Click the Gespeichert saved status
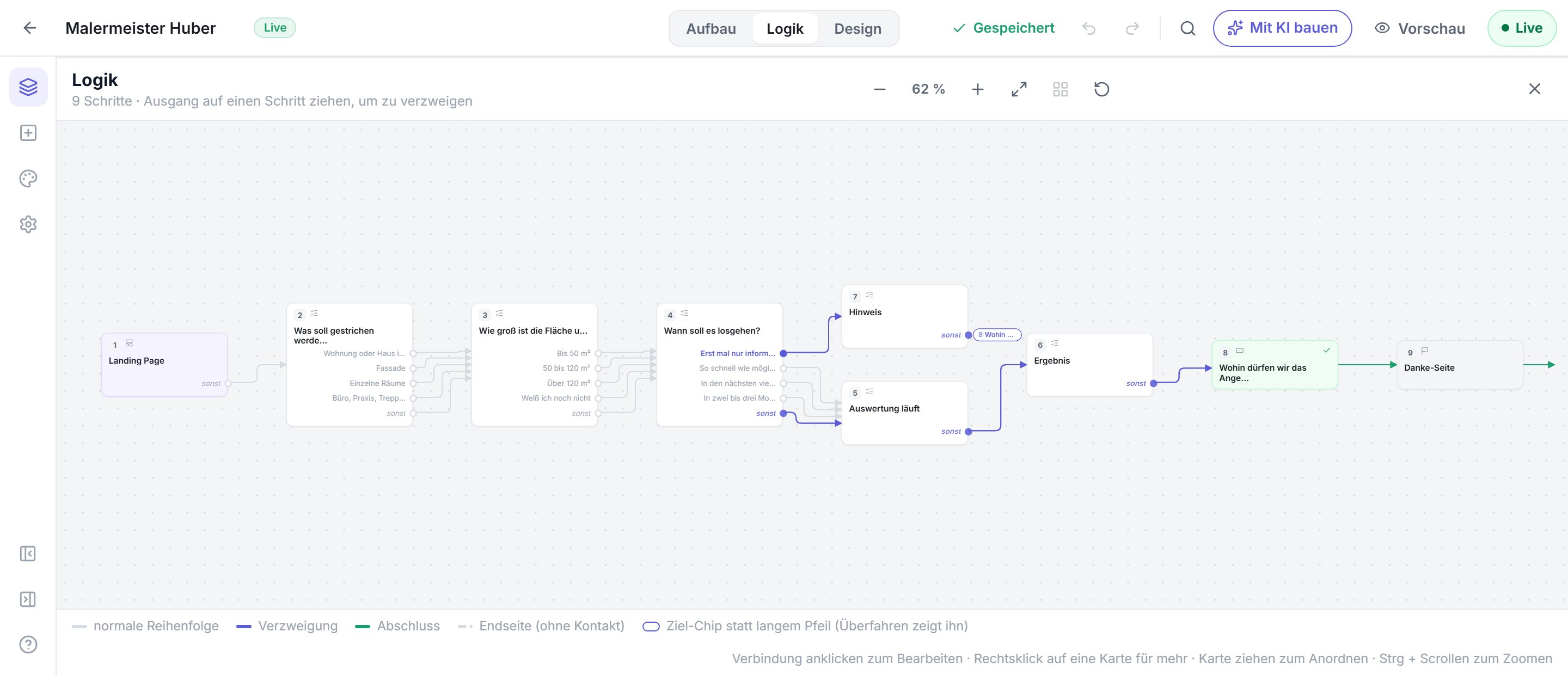Screen dimensions: 1568x675 (x=1004, y=28)
